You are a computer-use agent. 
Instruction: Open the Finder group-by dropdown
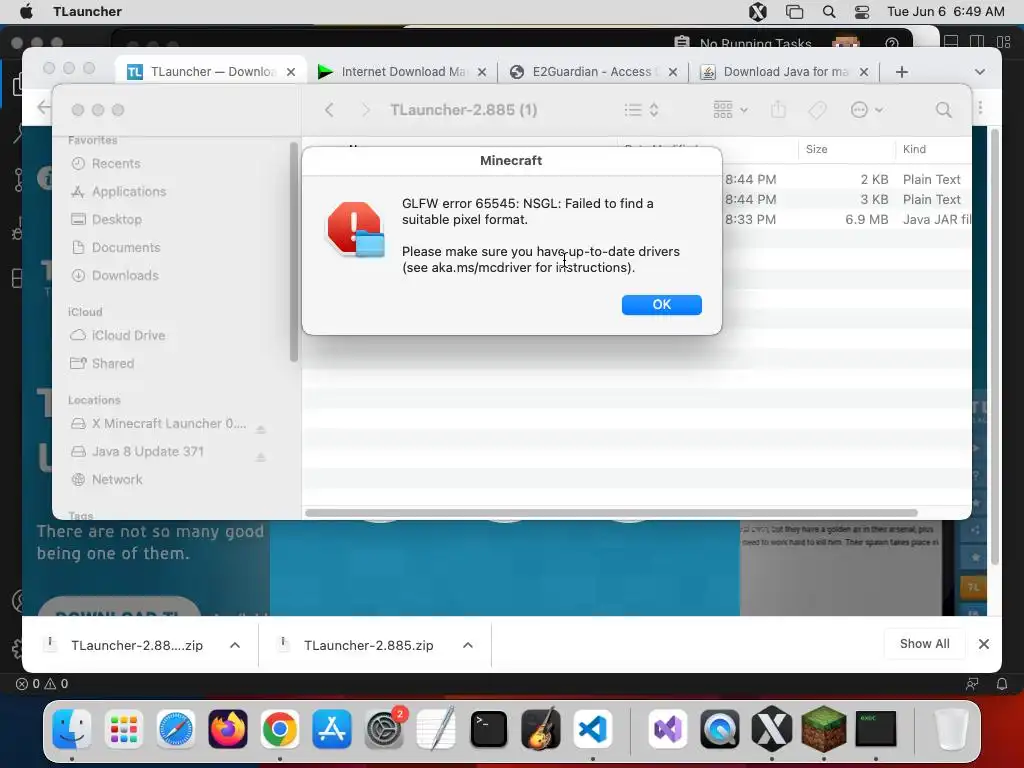730,110
